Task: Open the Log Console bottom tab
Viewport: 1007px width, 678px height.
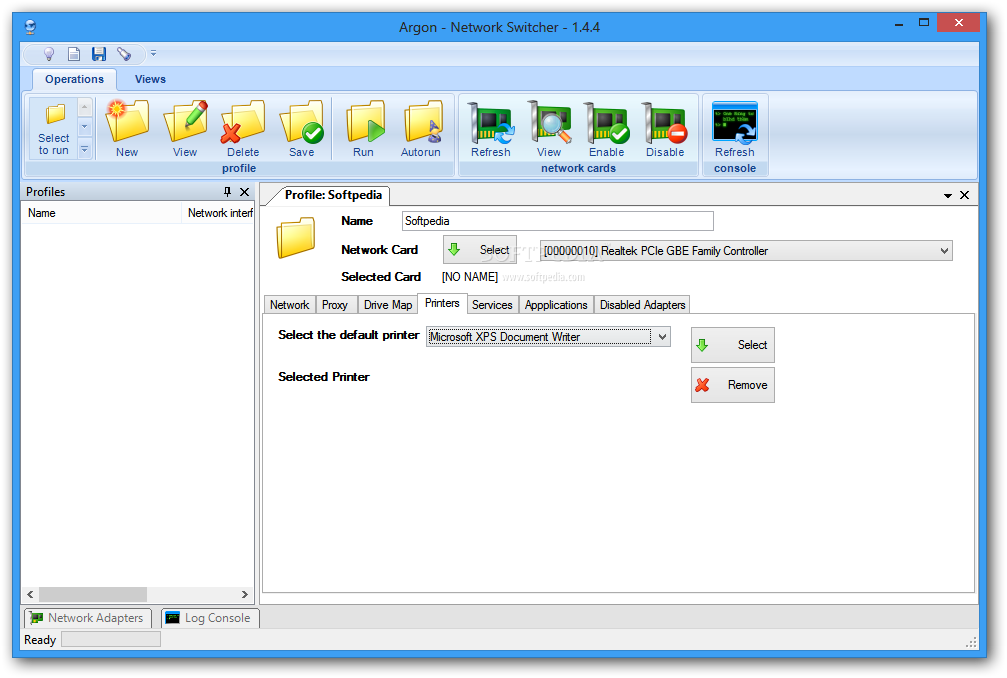Action: [x=210, y=618]
